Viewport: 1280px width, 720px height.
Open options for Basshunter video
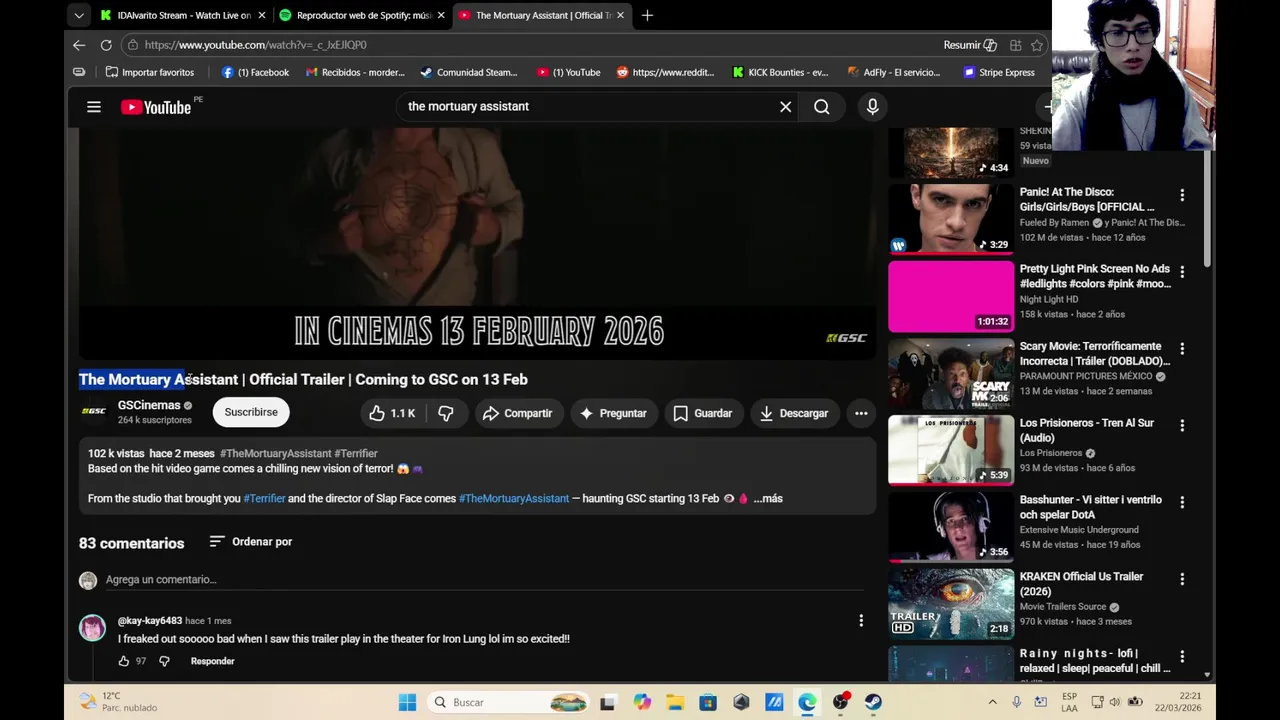tap(1182, 502)
